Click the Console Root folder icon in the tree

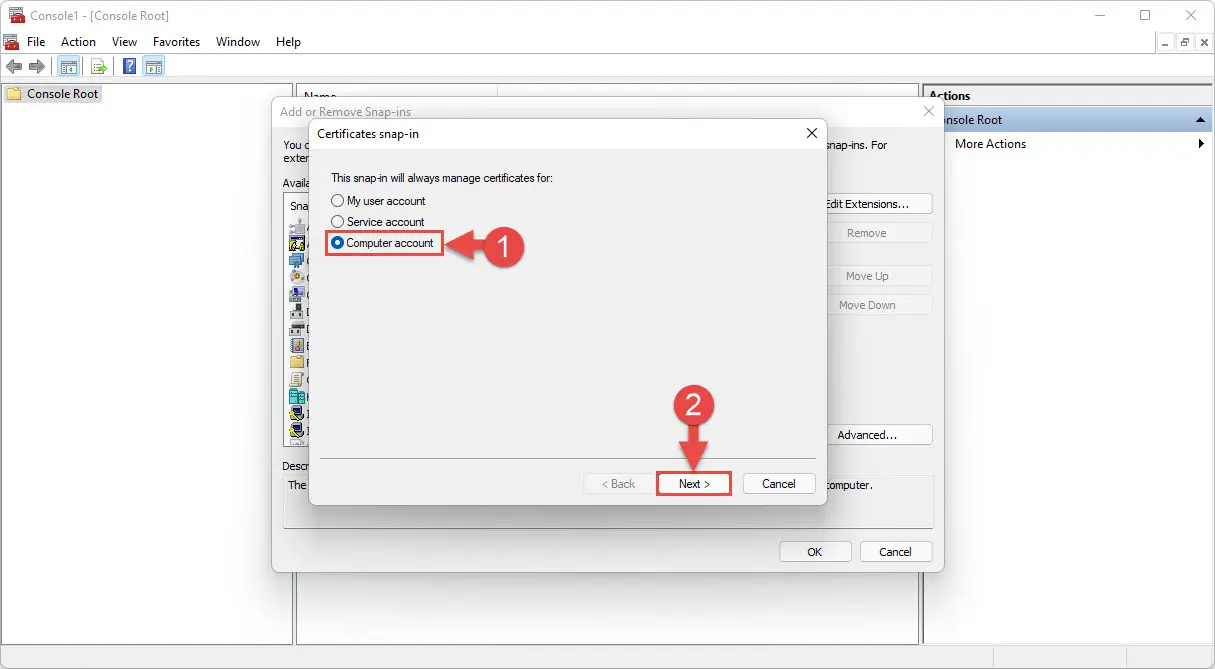point(14,93)
